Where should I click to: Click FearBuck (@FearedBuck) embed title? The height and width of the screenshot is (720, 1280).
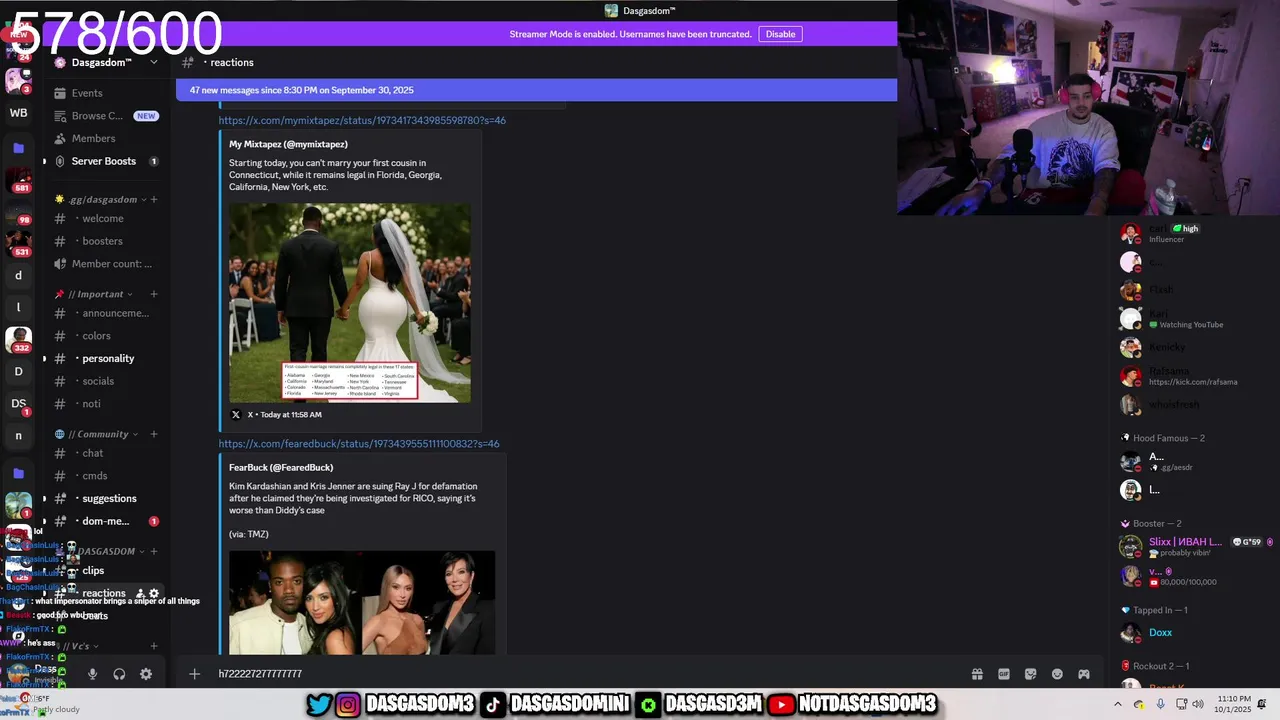[281, 467]
